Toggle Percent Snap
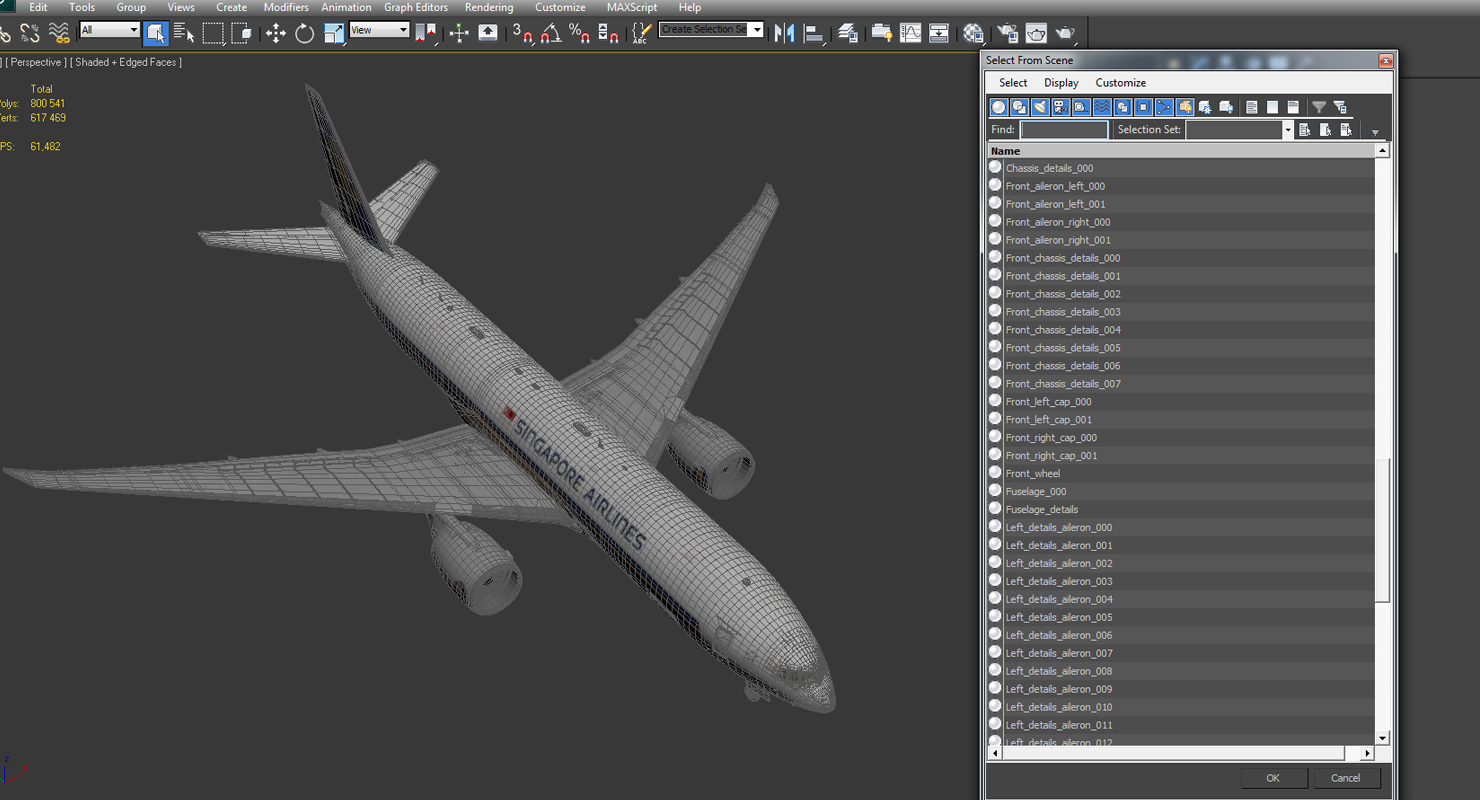 [580, 33]
